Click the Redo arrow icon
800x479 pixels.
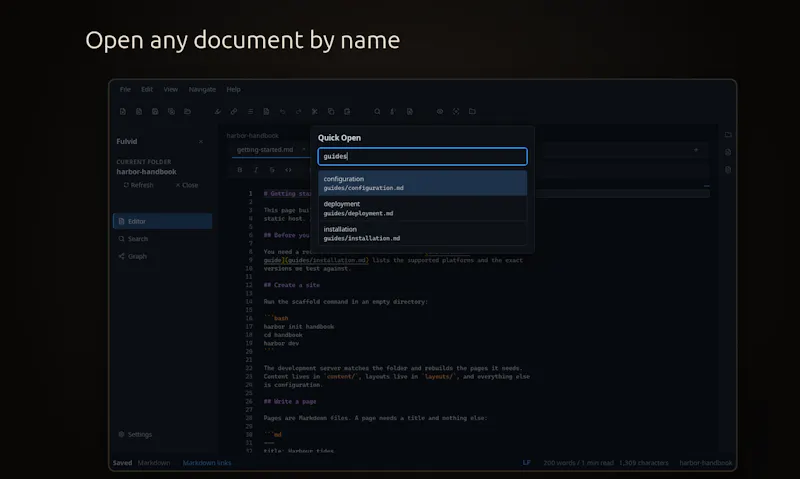(298, 111)
